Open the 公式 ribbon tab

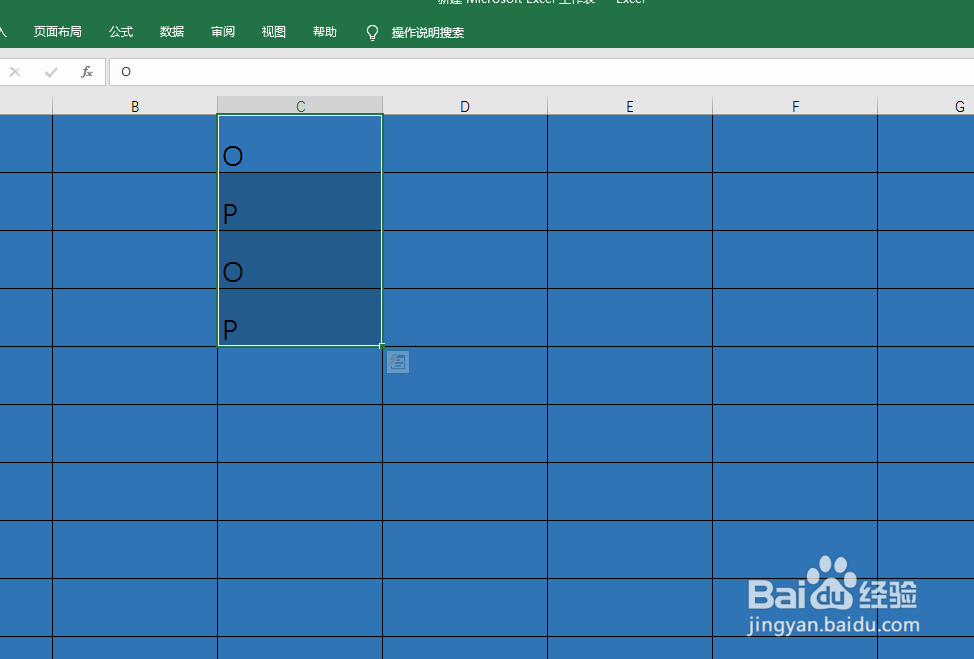[x=121, y=32]
